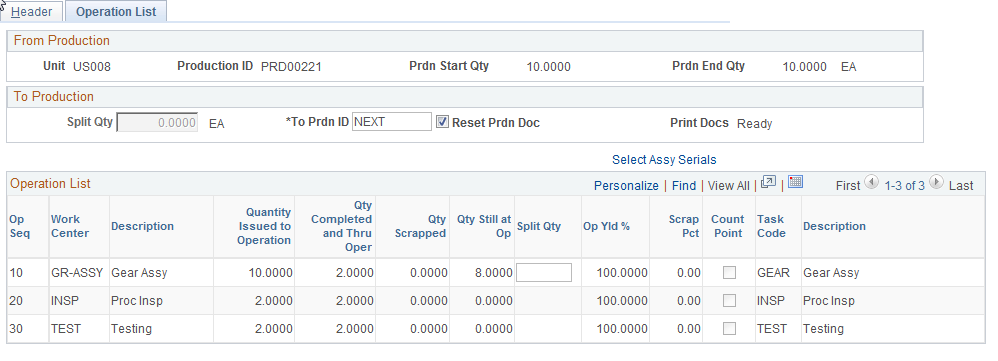Select the Operation List tab
This screenshot has width=998, height=361.
click(116, 11)
